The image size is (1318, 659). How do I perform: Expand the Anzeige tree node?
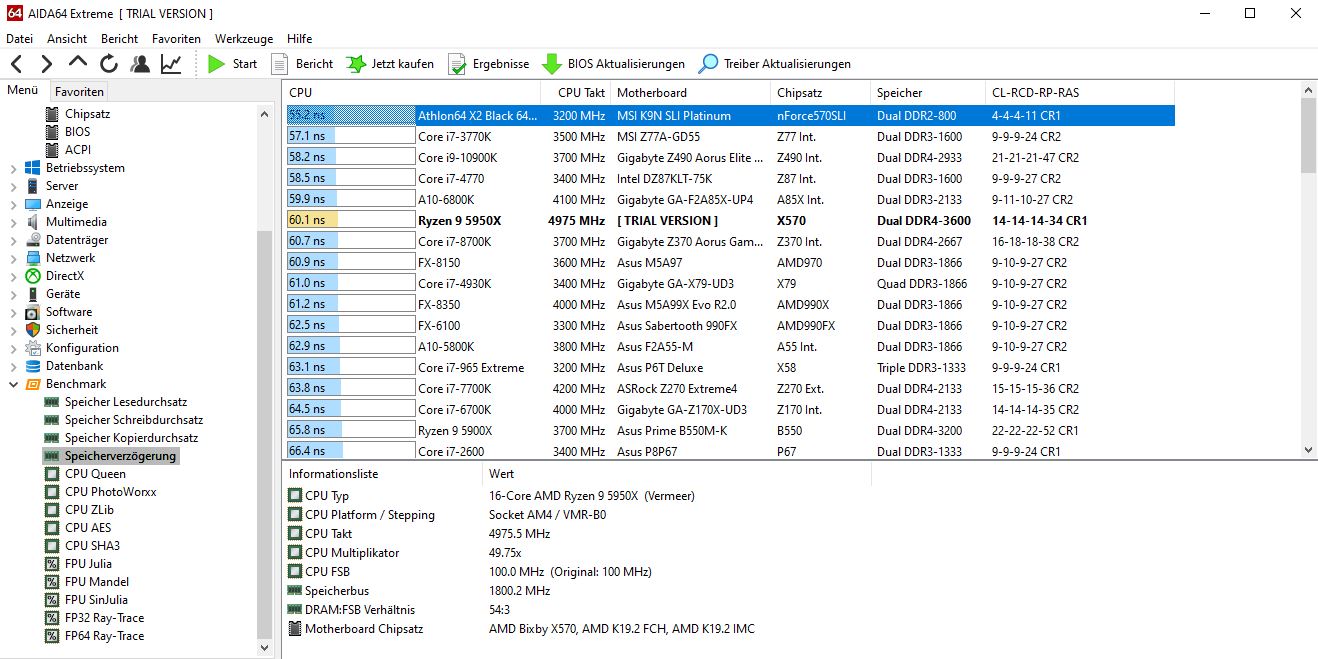pos(13,204)
